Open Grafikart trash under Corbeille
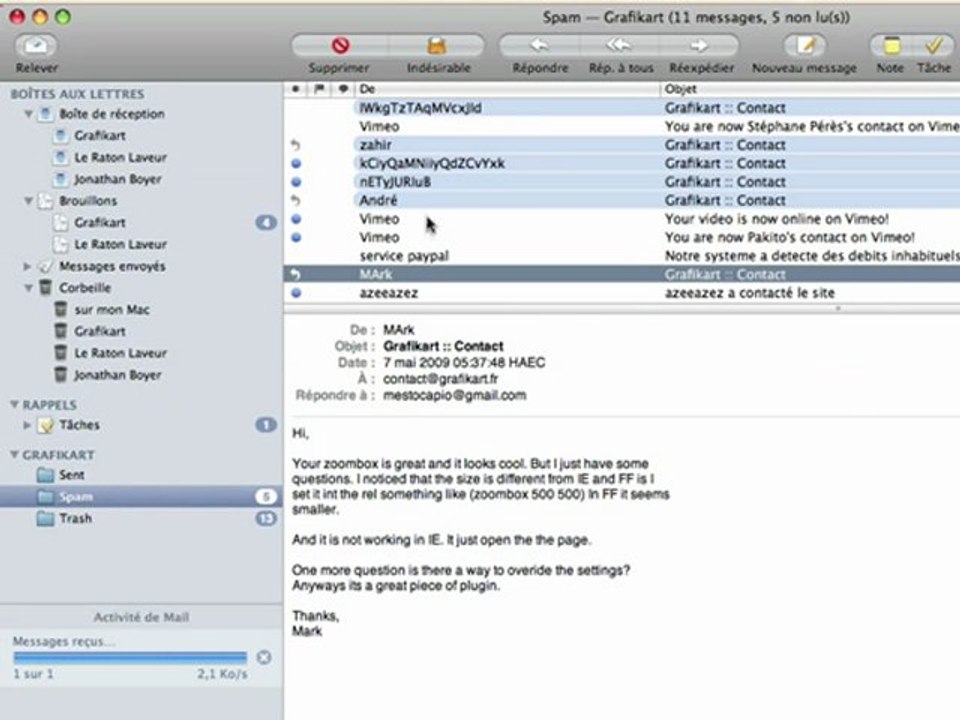 pos(99,331)
